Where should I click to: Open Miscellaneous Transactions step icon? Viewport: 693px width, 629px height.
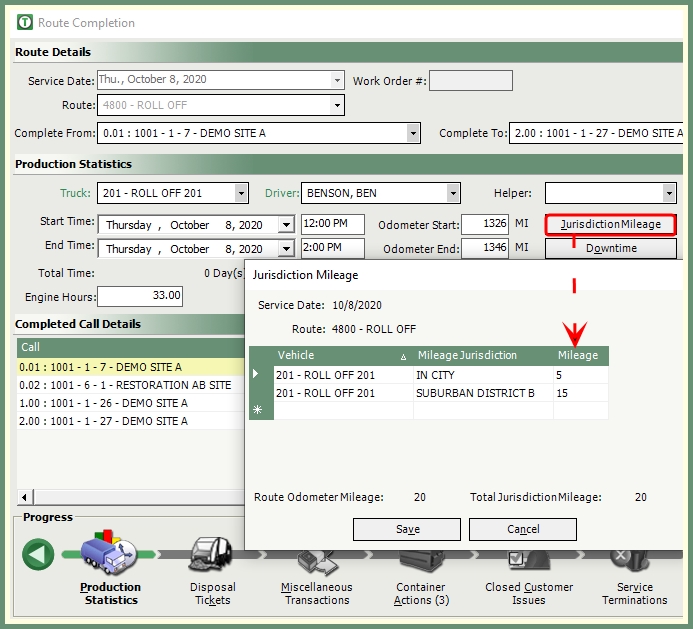tap(316, 562)
